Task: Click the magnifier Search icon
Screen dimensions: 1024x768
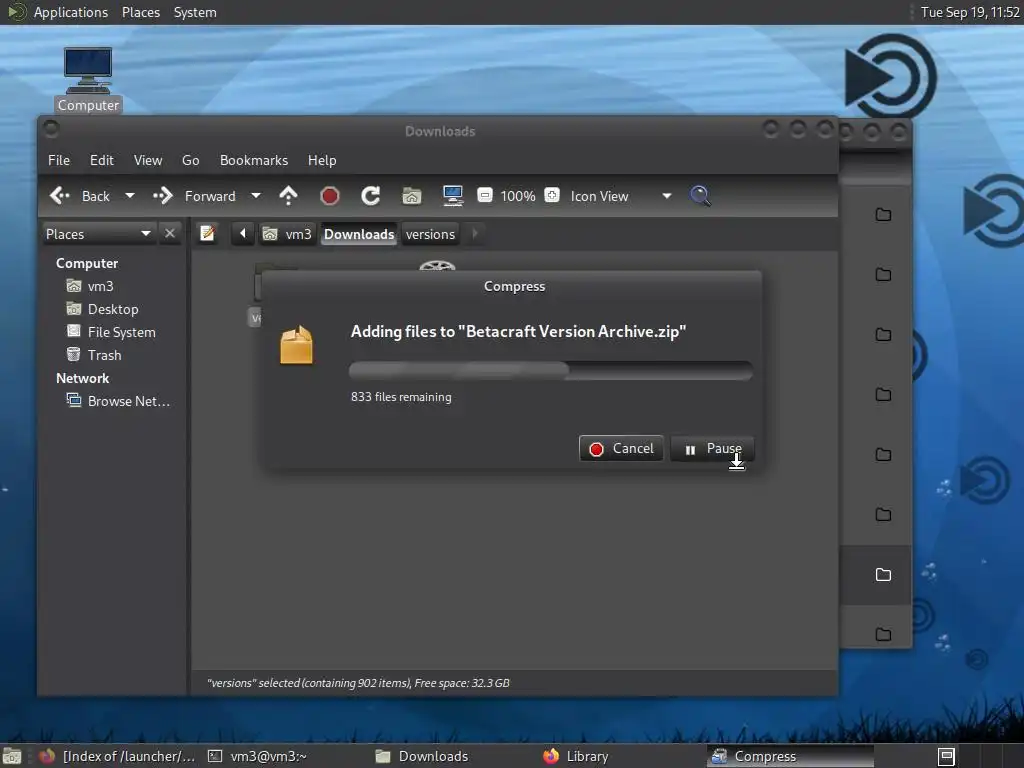Action: point(700,196)
